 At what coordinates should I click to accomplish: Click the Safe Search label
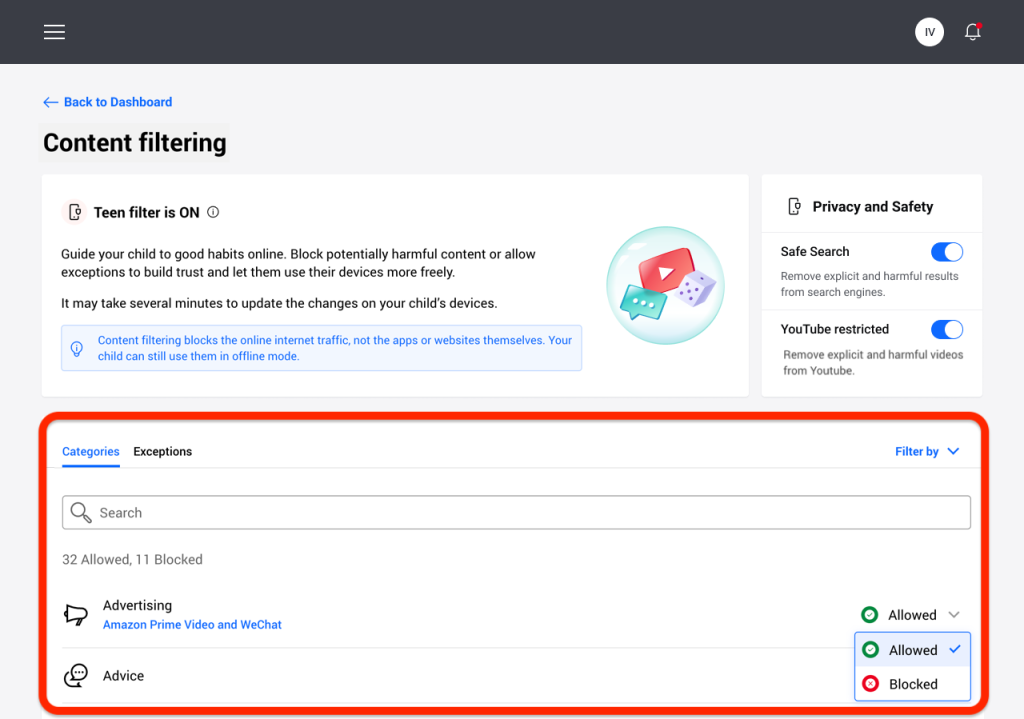coord(815,251)
